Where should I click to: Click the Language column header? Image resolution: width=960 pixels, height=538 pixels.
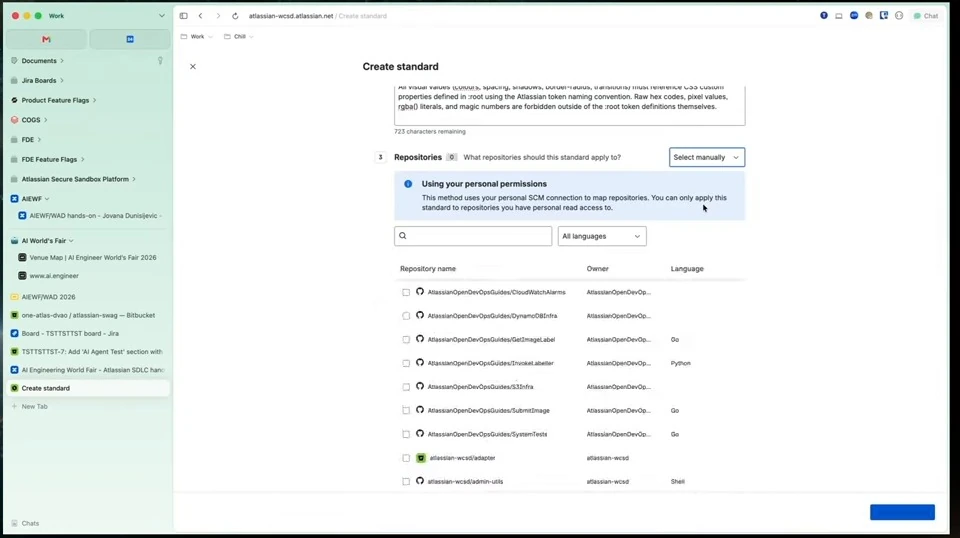click(687, 269)
